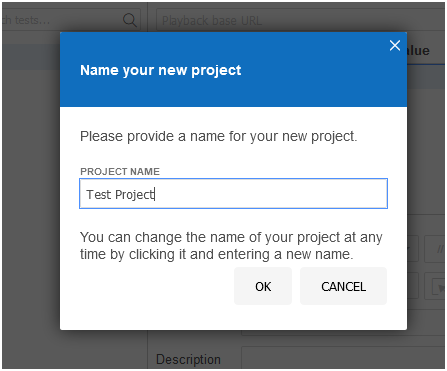Dismiss the dialog using CANCEL
This screenshot has height=371, width=447.
(x=343, y=286)
